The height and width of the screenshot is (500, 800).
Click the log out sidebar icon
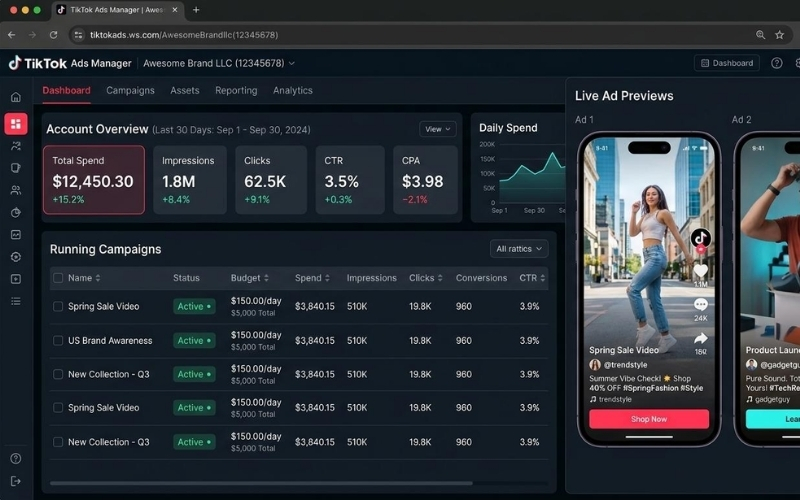[16, 481]
